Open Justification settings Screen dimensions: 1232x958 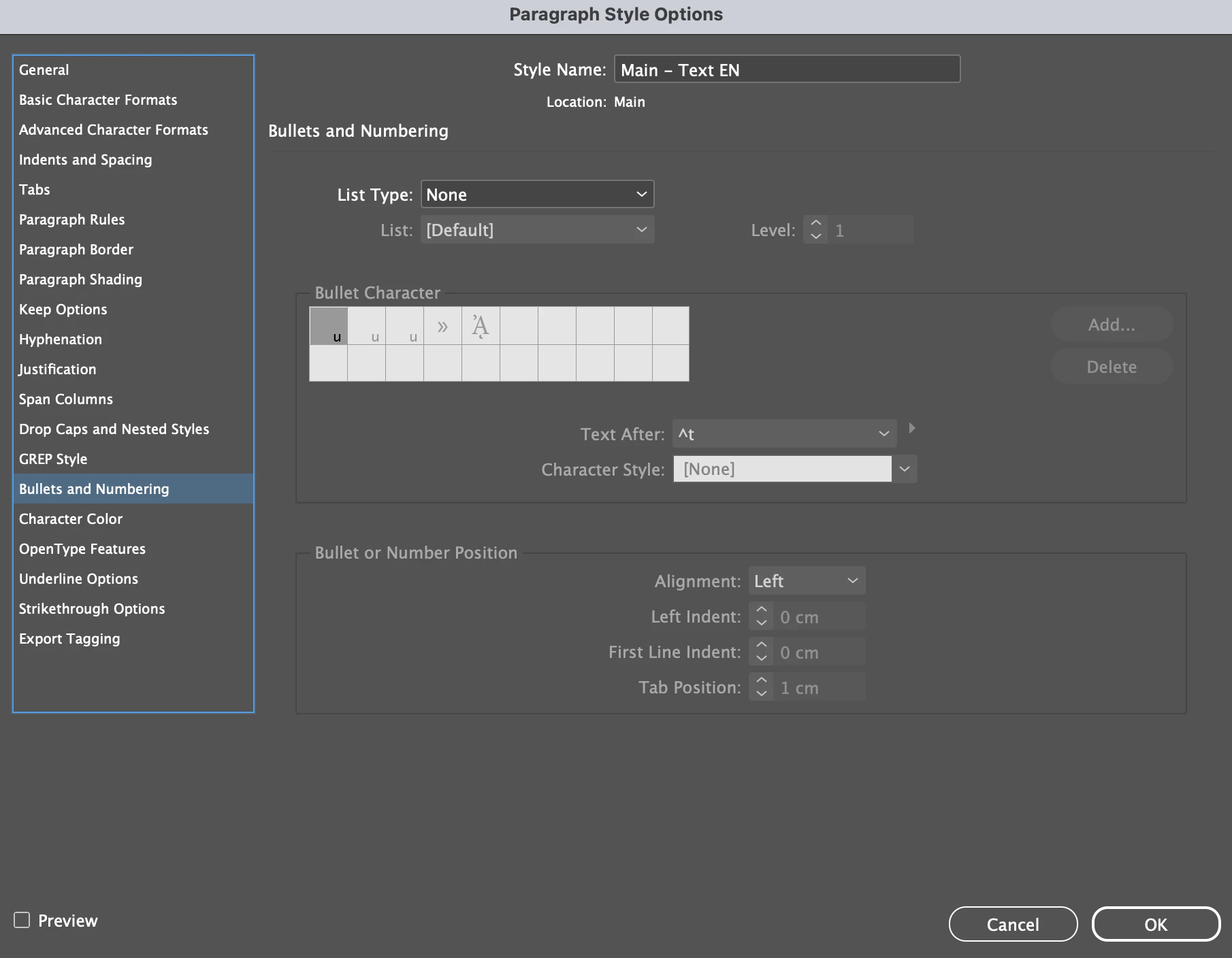pos(133,369)
